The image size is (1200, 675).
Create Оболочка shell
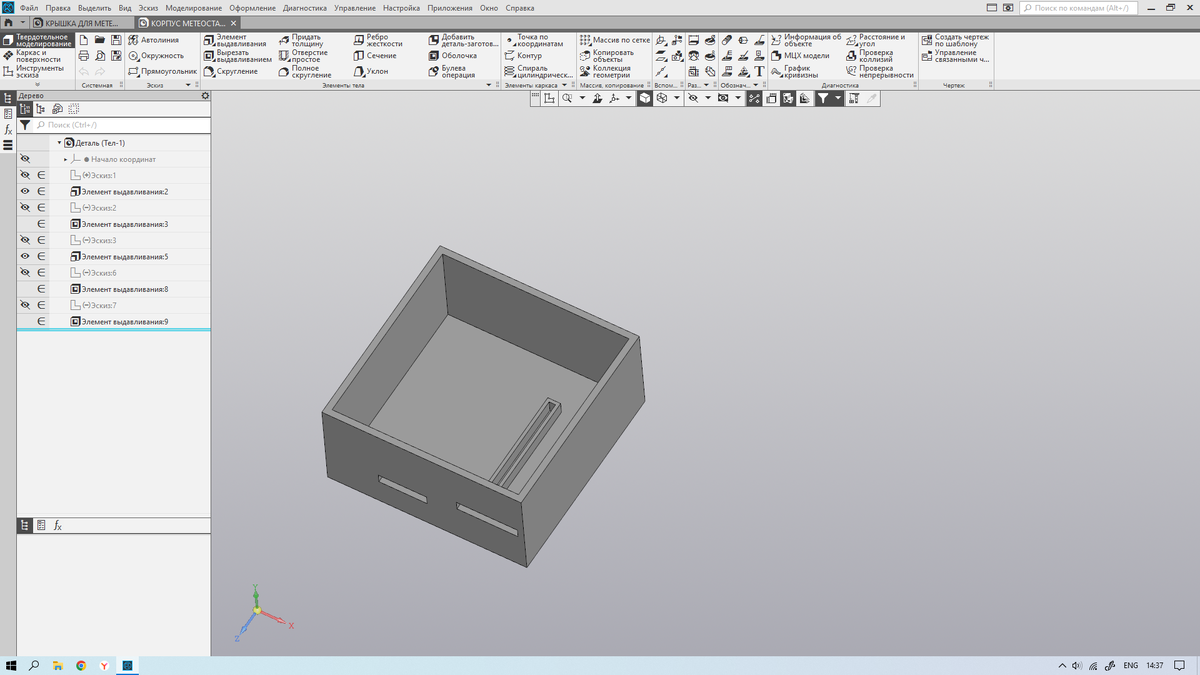[x=452, y=56]
